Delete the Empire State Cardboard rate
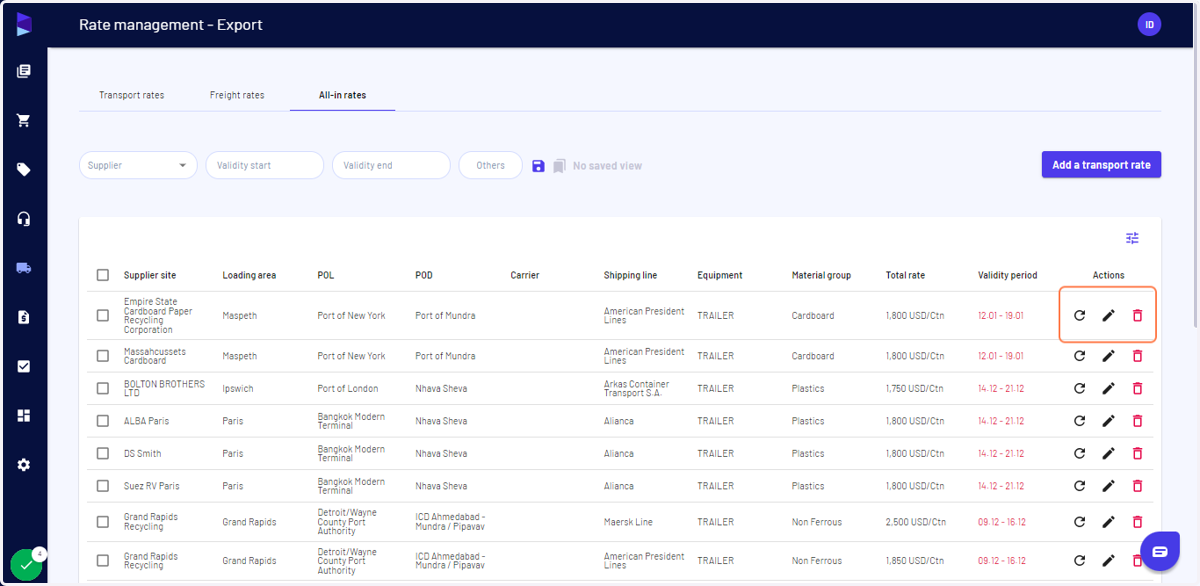This screenshot has height=586, width=1200. click(1137, 316)
